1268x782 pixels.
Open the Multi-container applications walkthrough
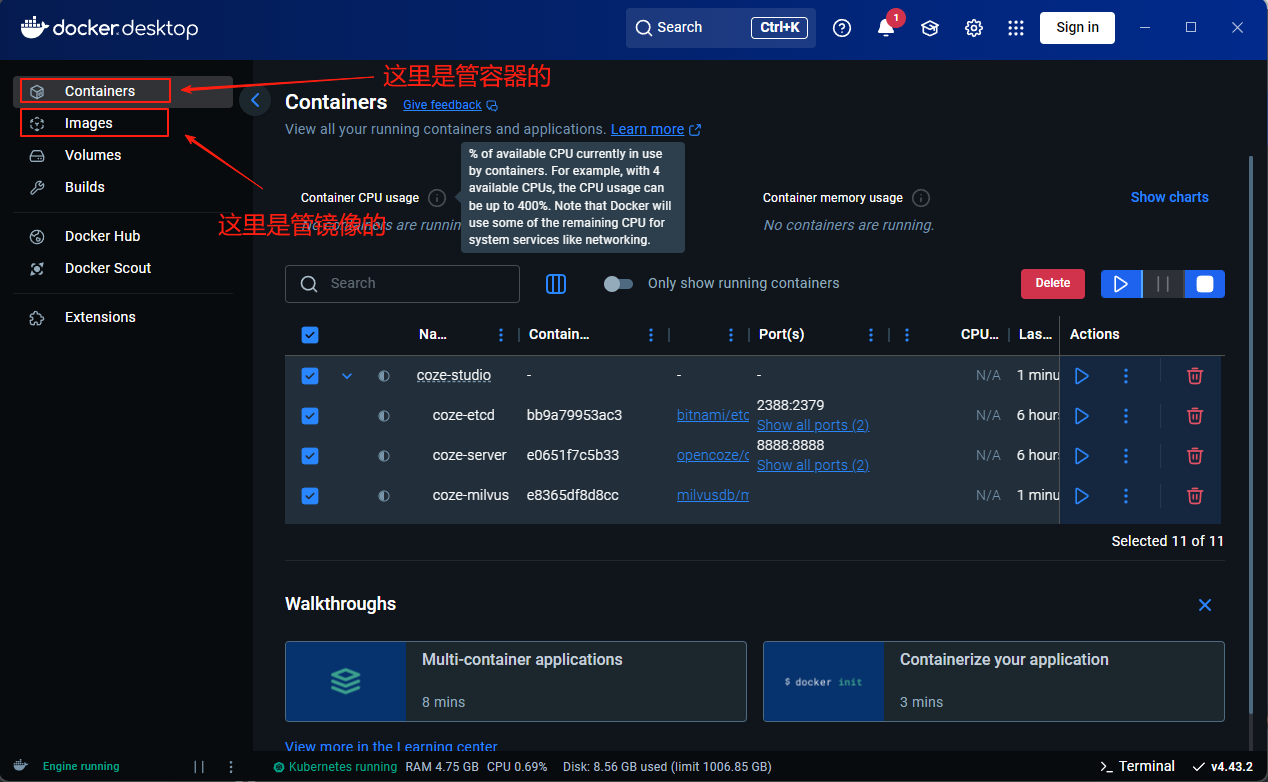click(516, 682)
